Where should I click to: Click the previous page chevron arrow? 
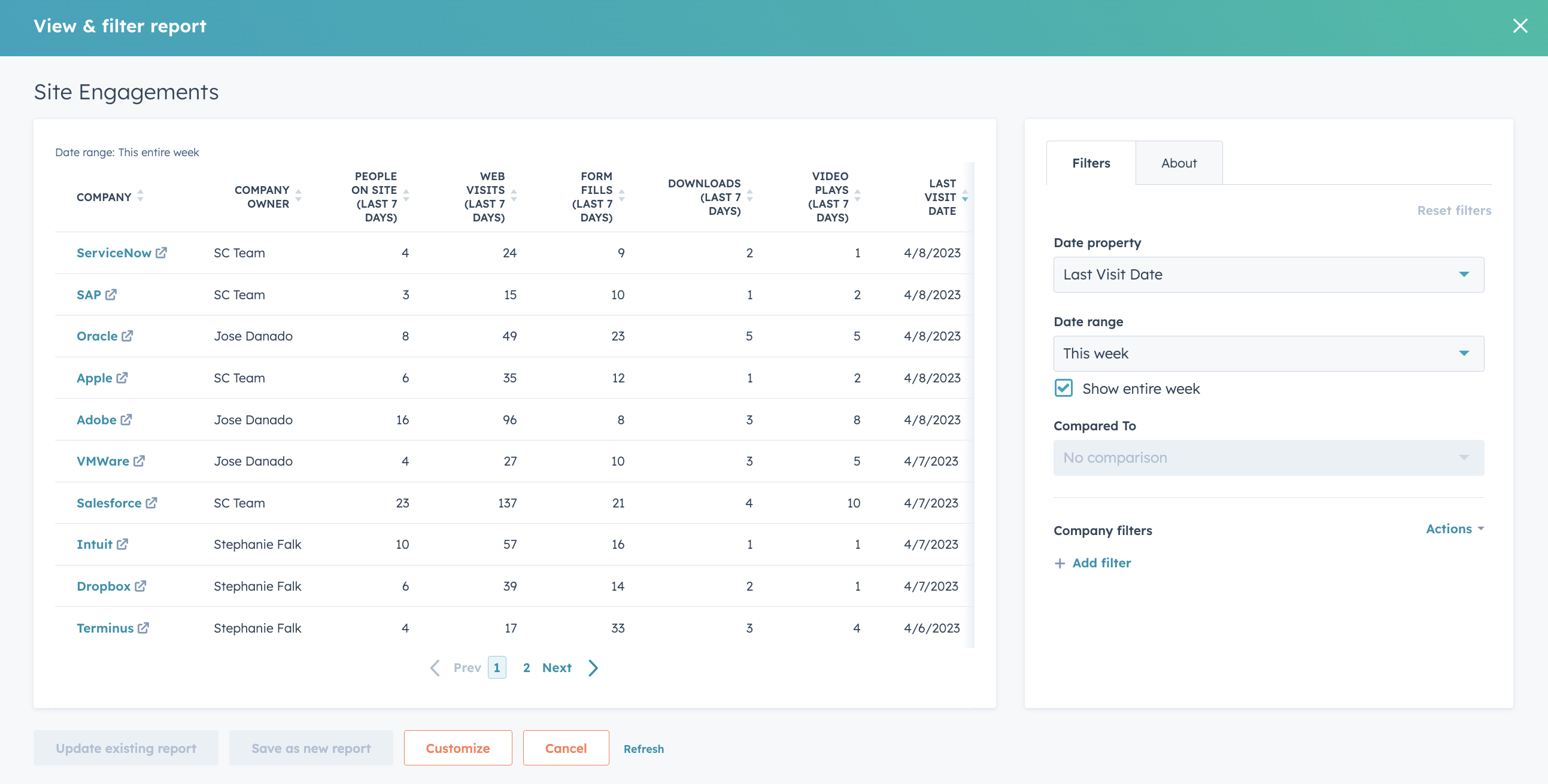click(435, 668)
